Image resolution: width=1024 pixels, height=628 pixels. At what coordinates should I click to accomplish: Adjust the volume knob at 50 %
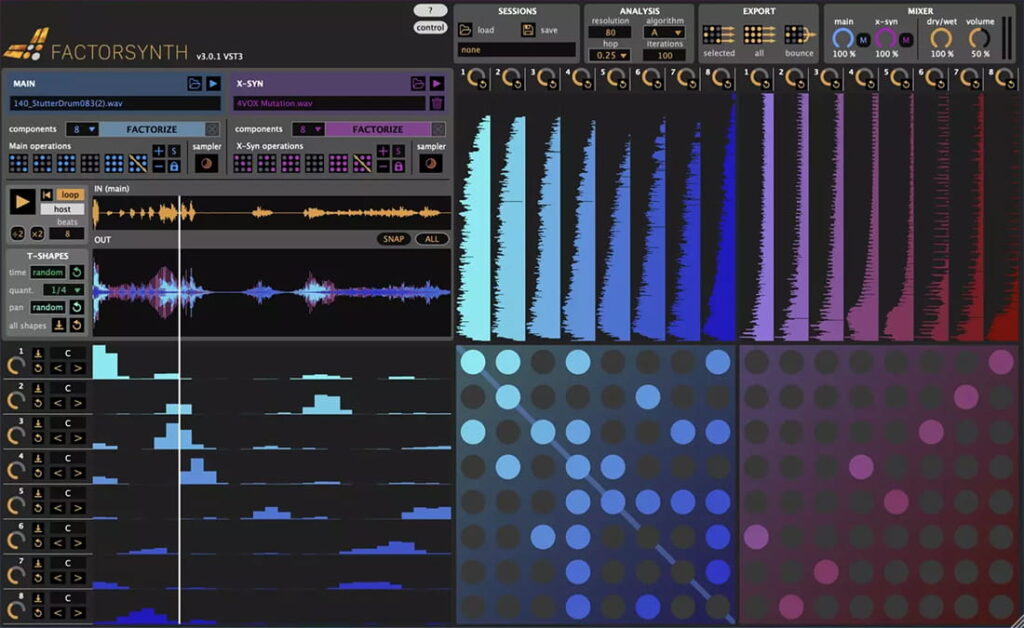[979, 39]
